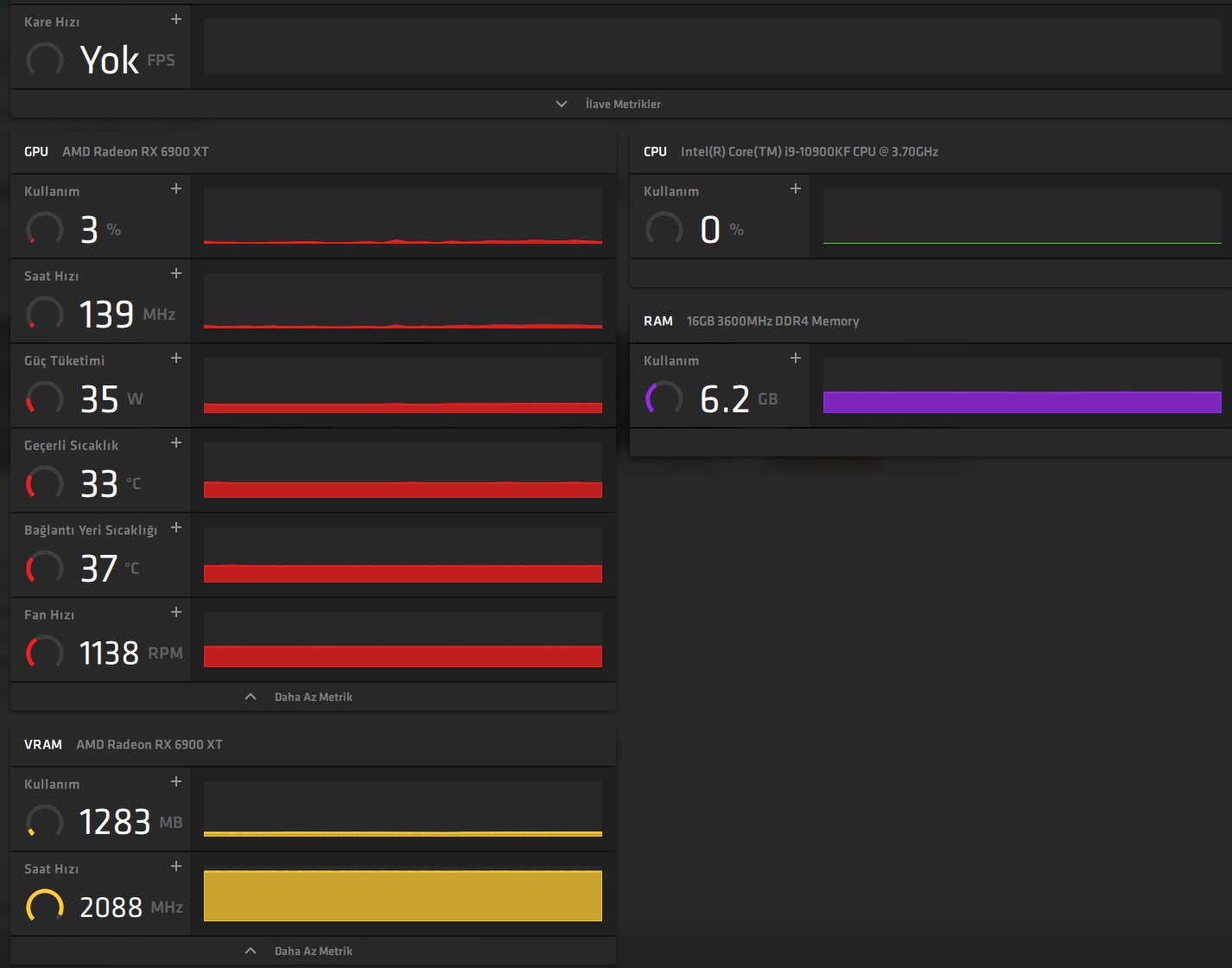Click the 33°C temperature gauge dial
This screenshot has width=1232, height=968.
click(x=45, y=484)
